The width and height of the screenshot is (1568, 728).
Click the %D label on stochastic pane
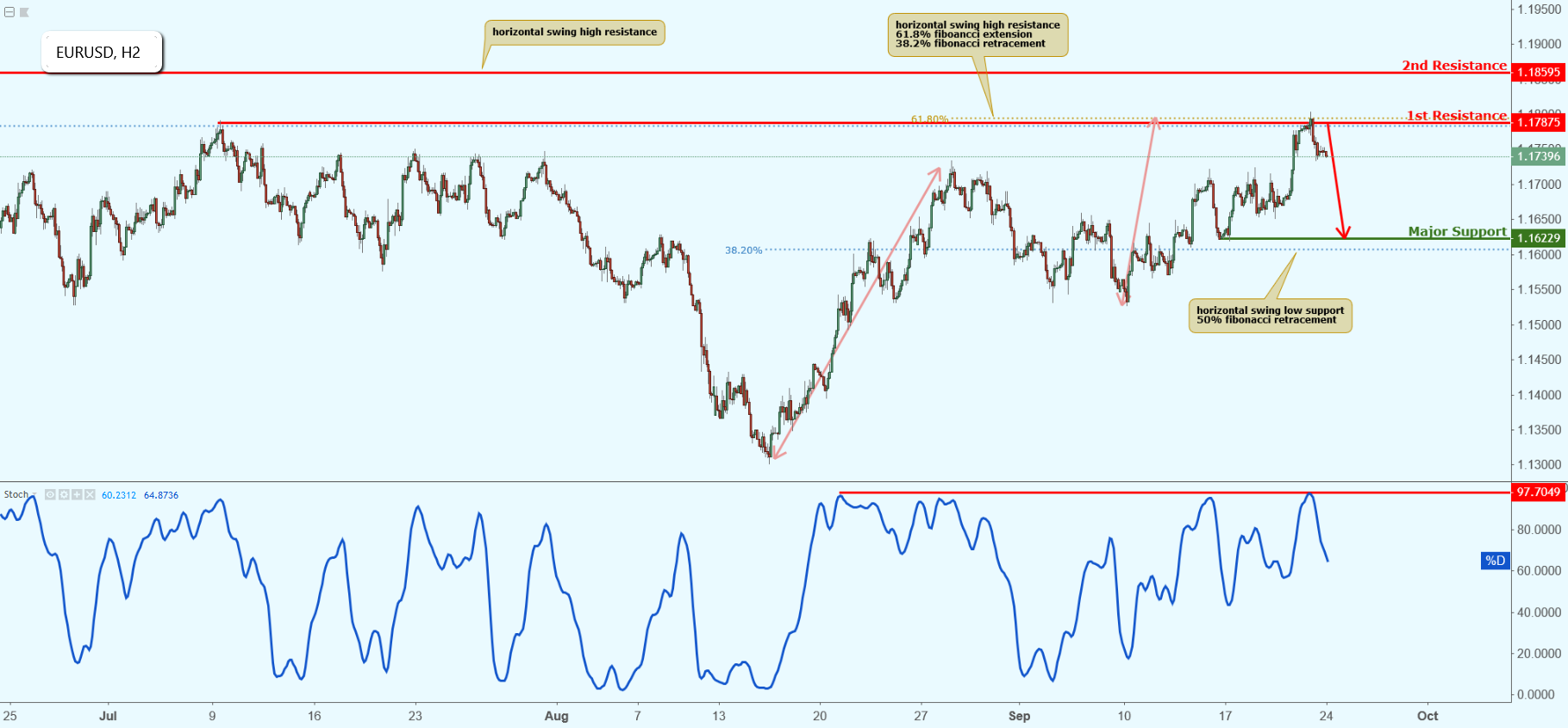click(x=1496, y=561)
